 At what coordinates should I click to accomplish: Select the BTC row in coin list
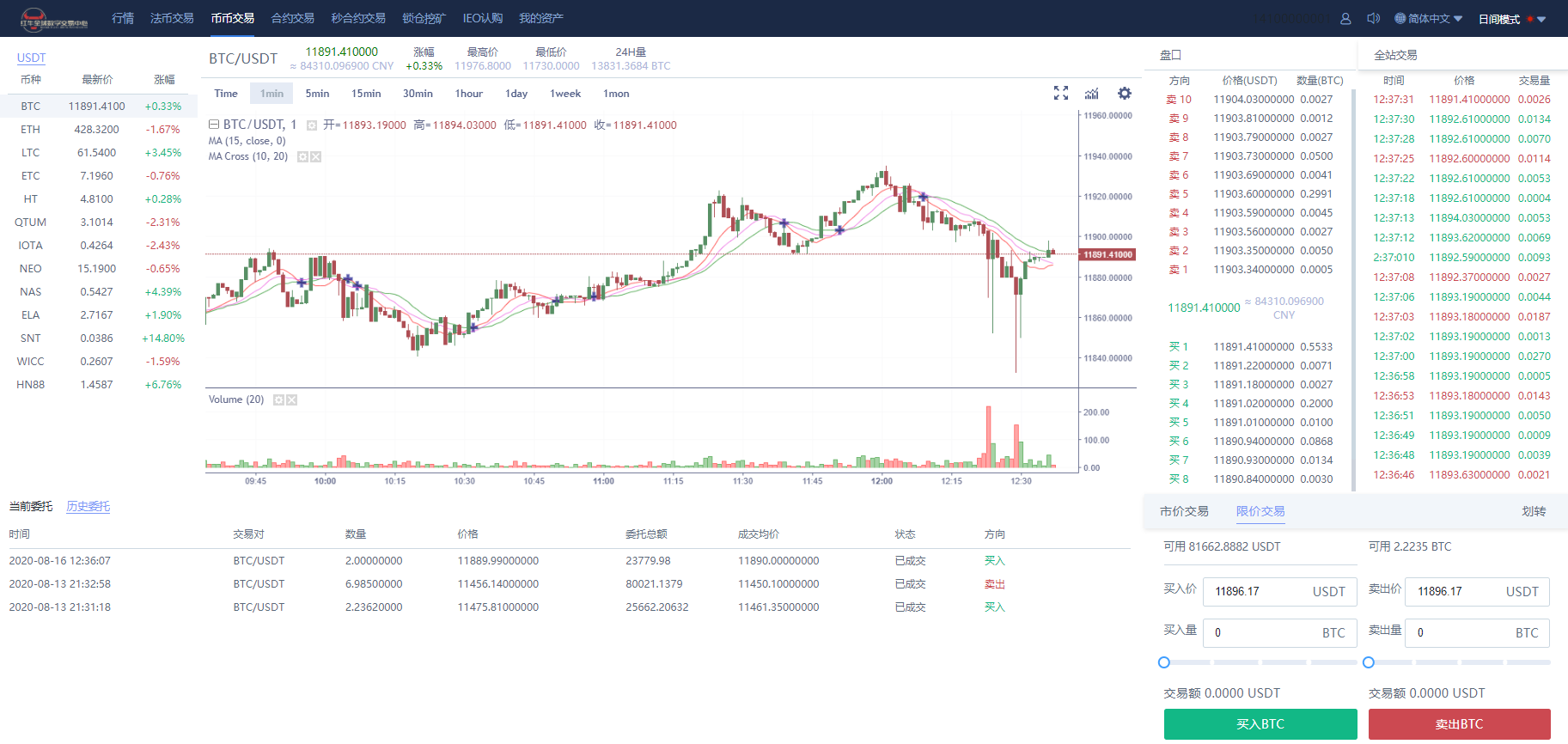point(99,107)
